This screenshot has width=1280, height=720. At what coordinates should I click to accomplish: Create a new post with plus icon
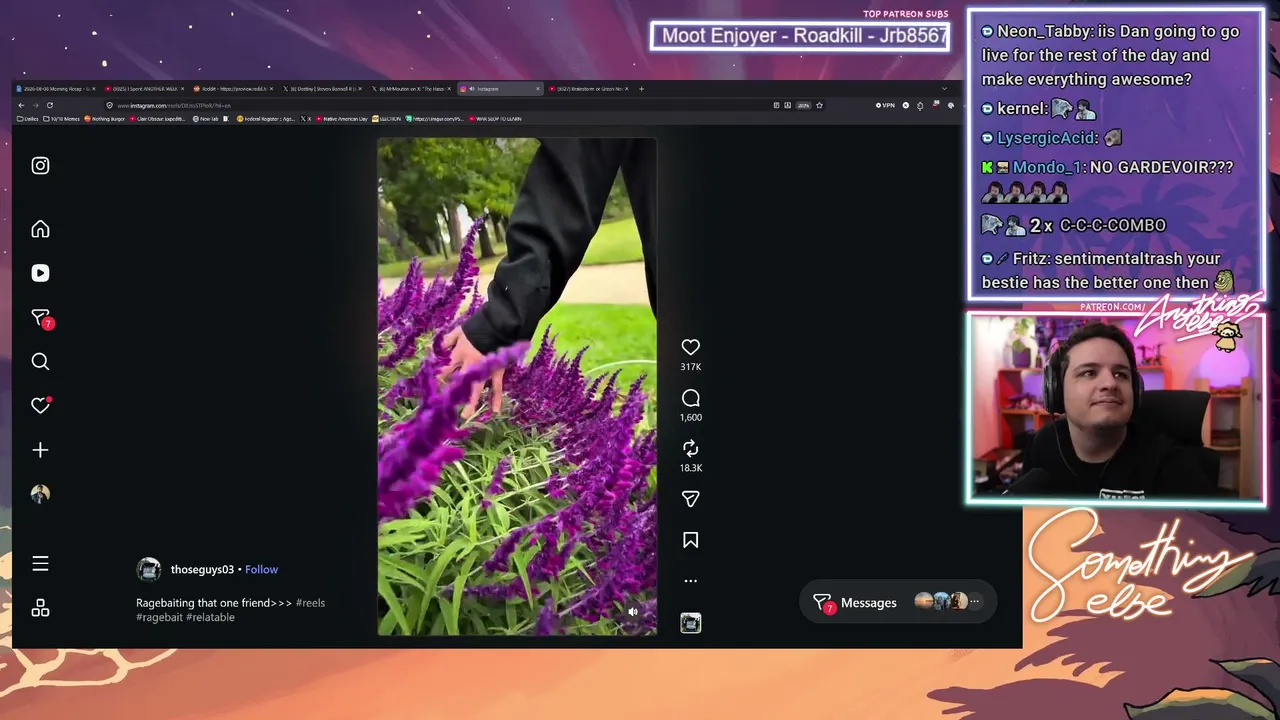click(40, 450)
